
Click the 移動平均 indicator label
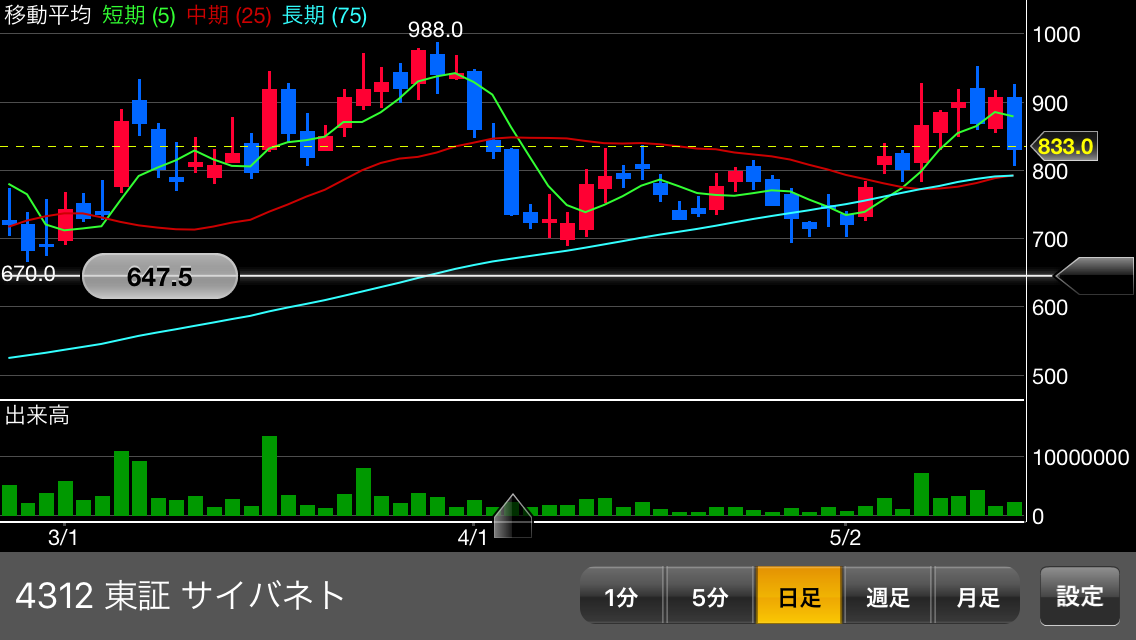[x=47, y=15]
